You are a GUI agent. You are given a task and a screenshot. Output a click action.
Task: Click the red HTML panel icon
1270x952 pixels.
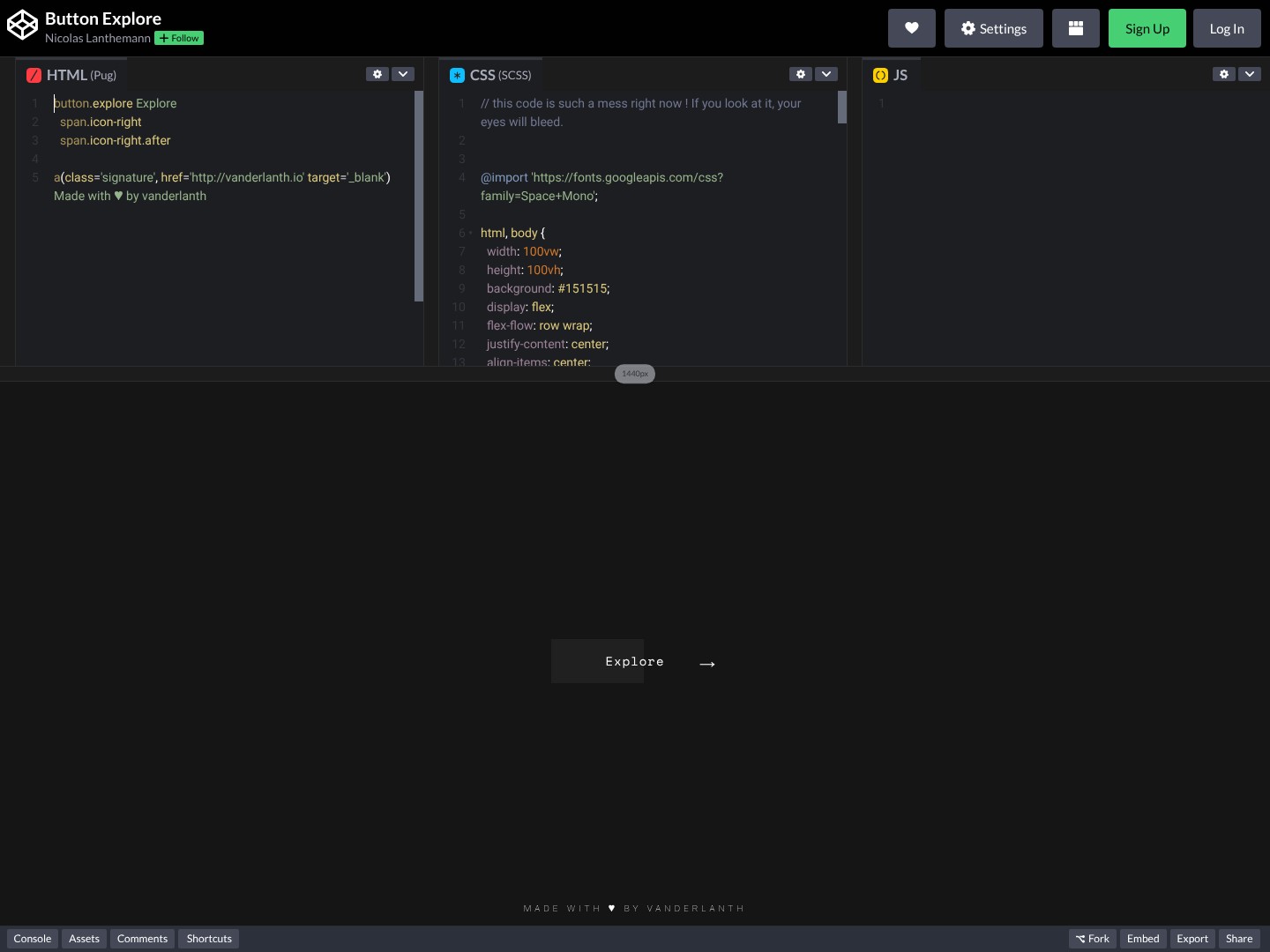point(34,75)
